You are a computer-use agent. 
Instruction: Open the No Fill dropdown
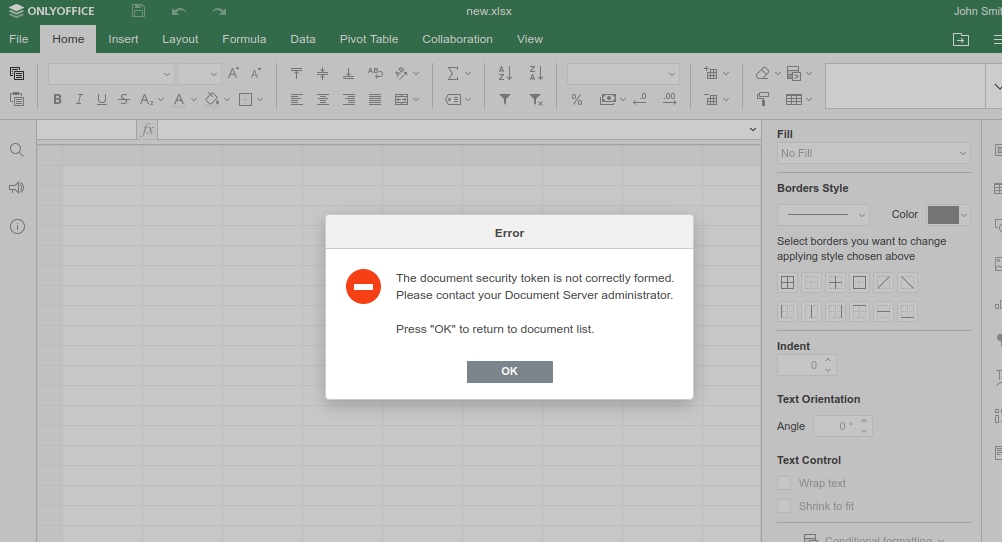873,153
